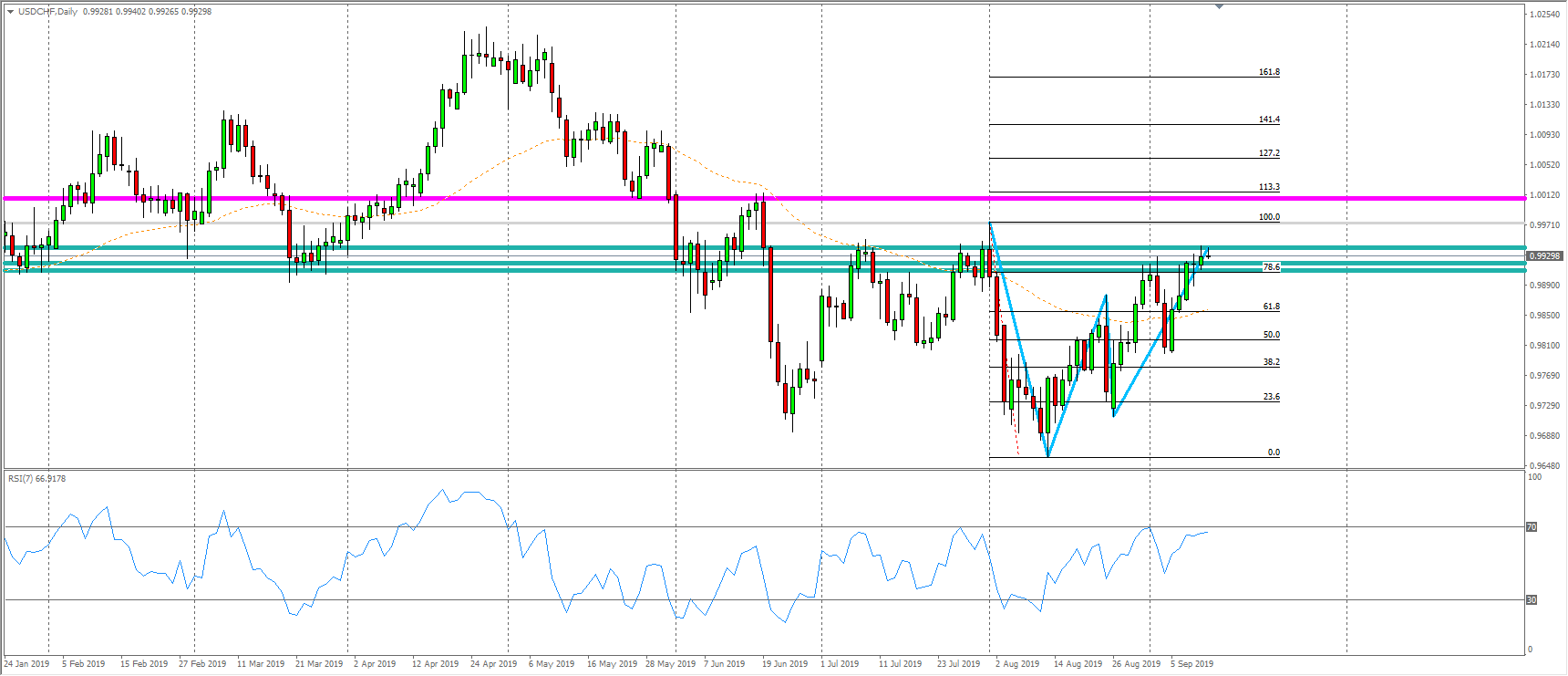Click the 7 Jun 2019 date label
The image size is (1568, 676).
(x=724, y=664)
